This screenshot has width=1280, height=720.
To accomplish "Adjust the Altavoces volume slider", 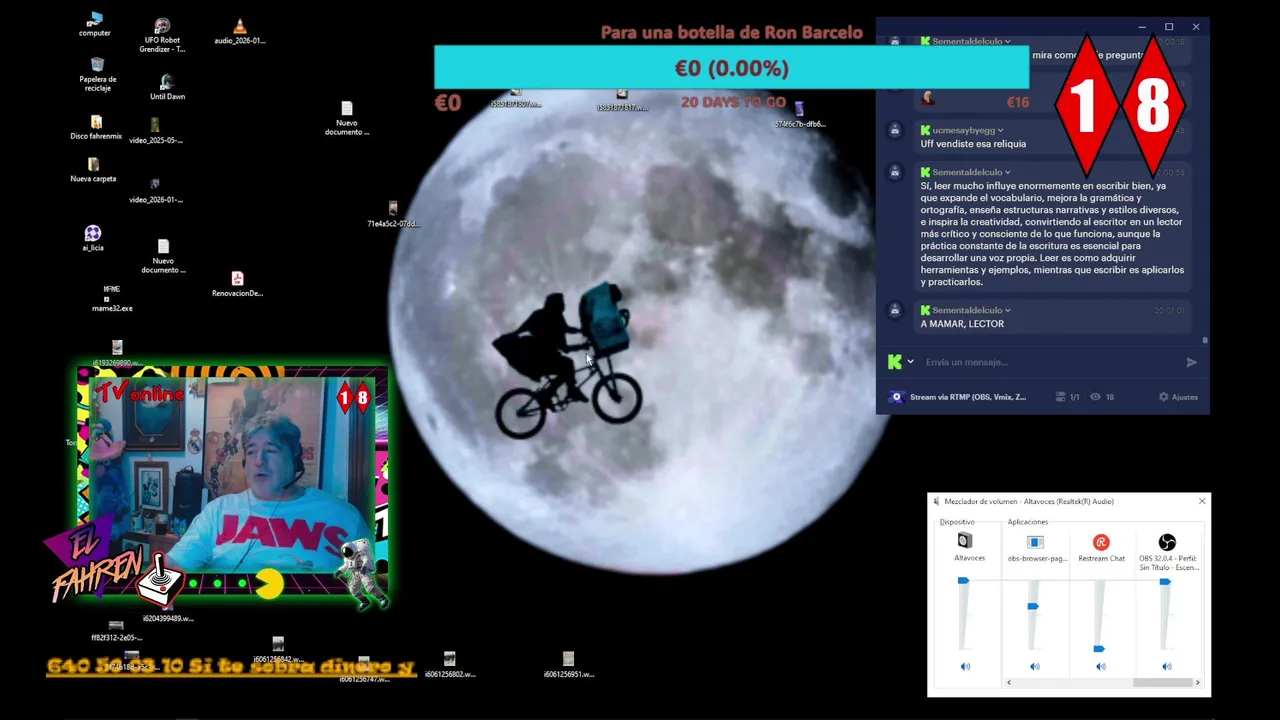I will pyautogui.click(x=963, y=580).
